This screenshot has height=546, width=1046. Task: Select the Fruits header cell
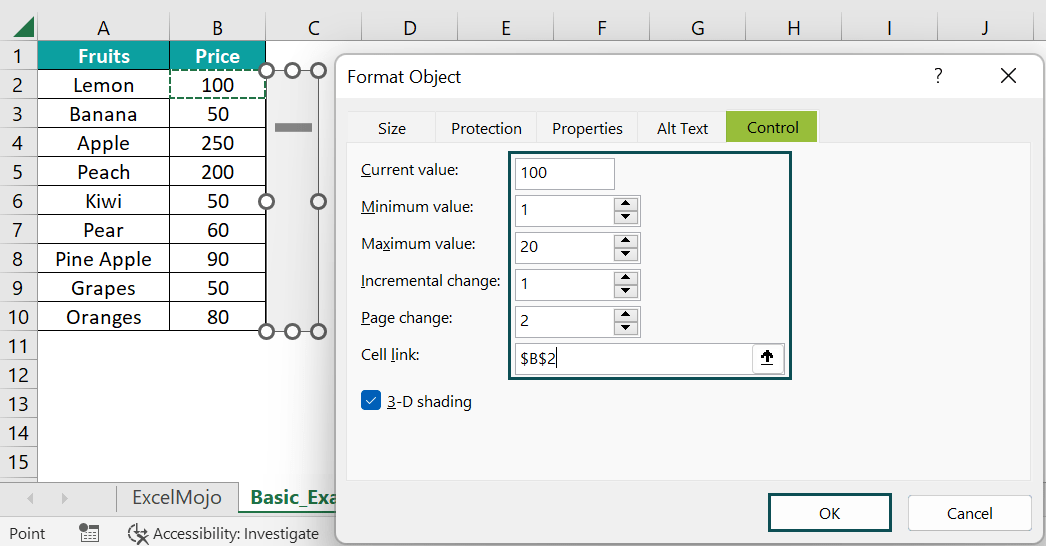(103, 55)
